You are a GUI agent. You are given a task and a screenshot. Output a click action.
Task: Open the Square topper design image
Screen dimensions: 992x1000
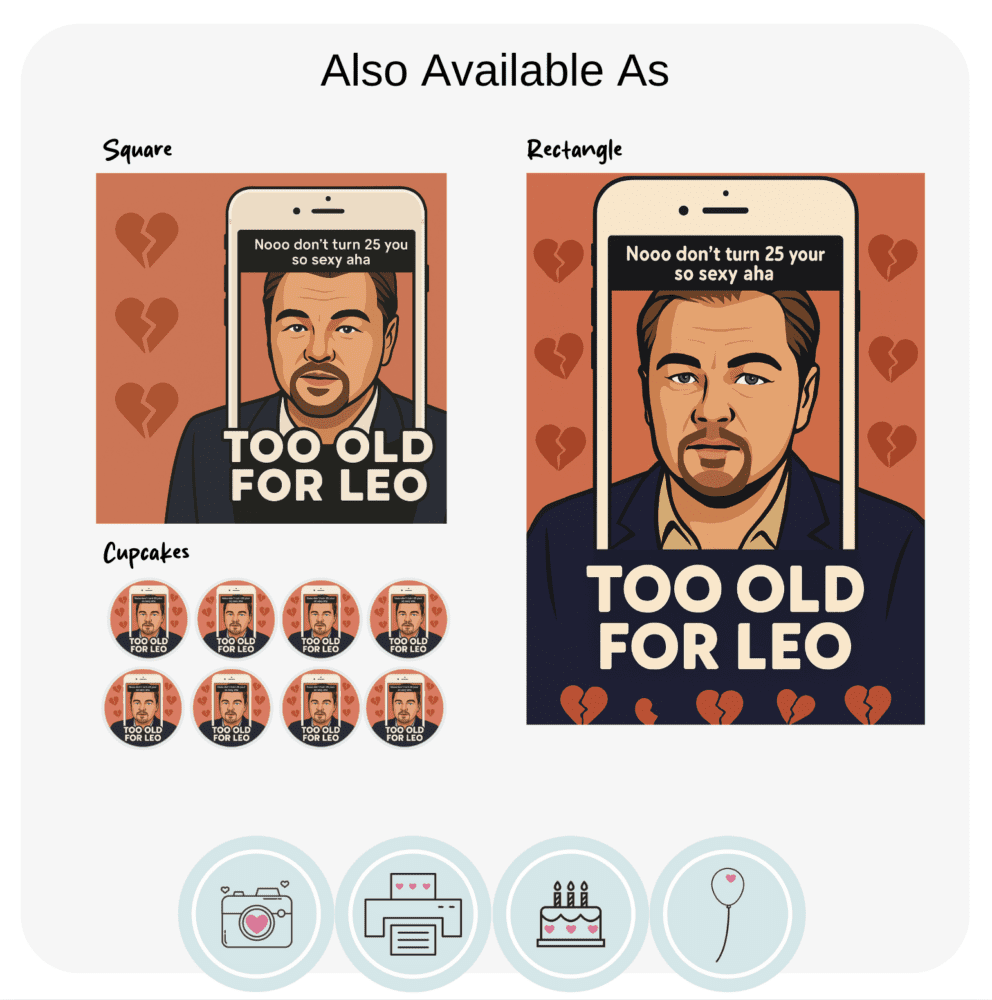[x=271, y=348]
